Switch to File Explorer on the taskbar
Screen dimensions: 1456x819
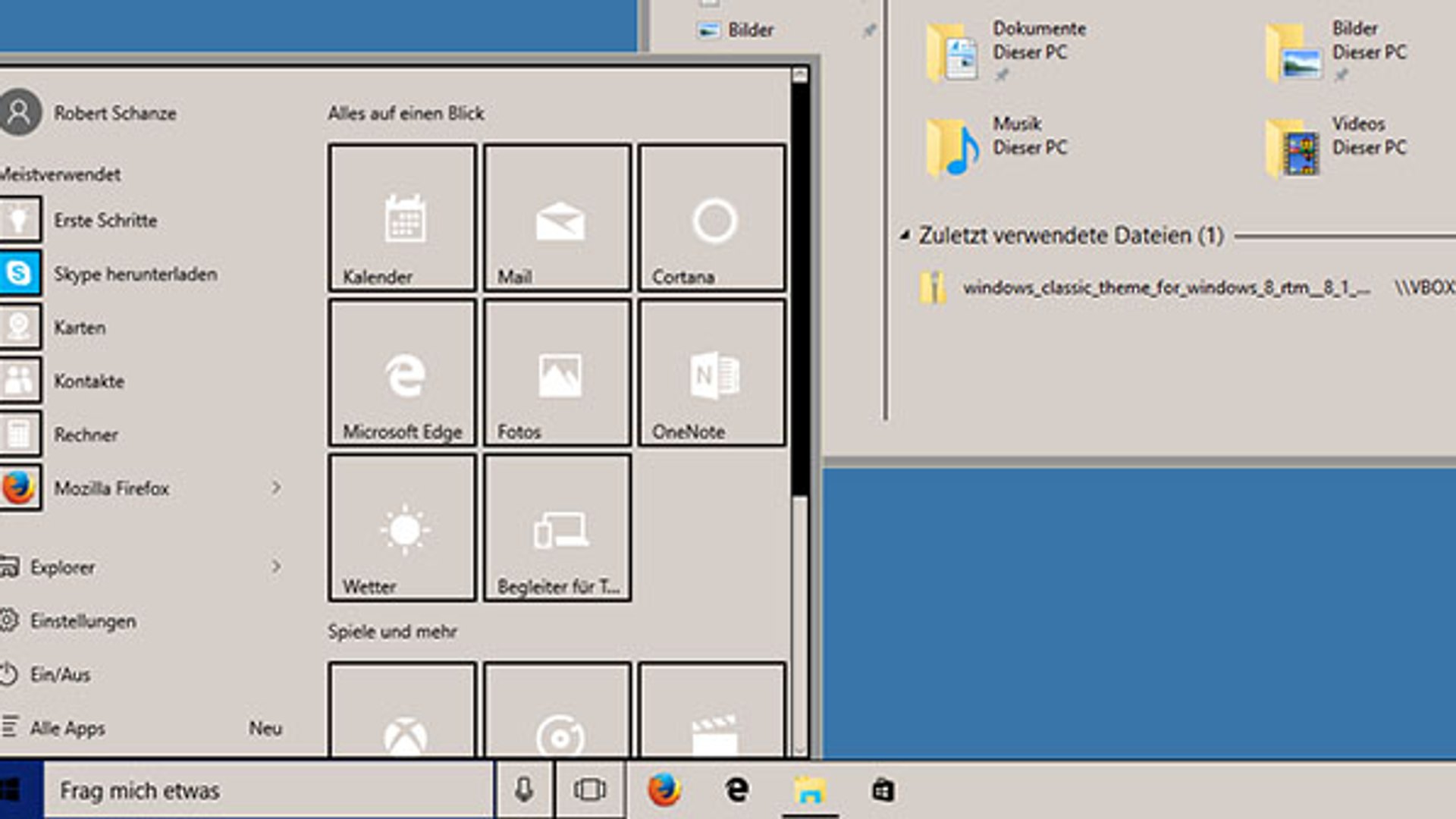coord(810,790)
